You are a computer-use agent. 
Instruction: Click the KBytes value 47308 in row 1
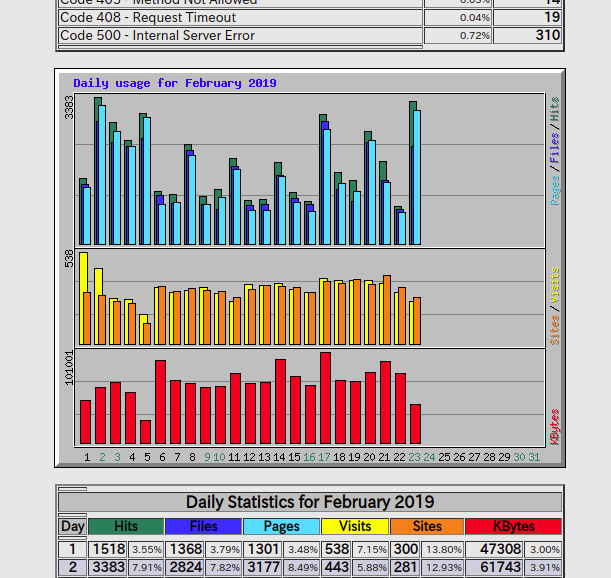coord(500,549)
